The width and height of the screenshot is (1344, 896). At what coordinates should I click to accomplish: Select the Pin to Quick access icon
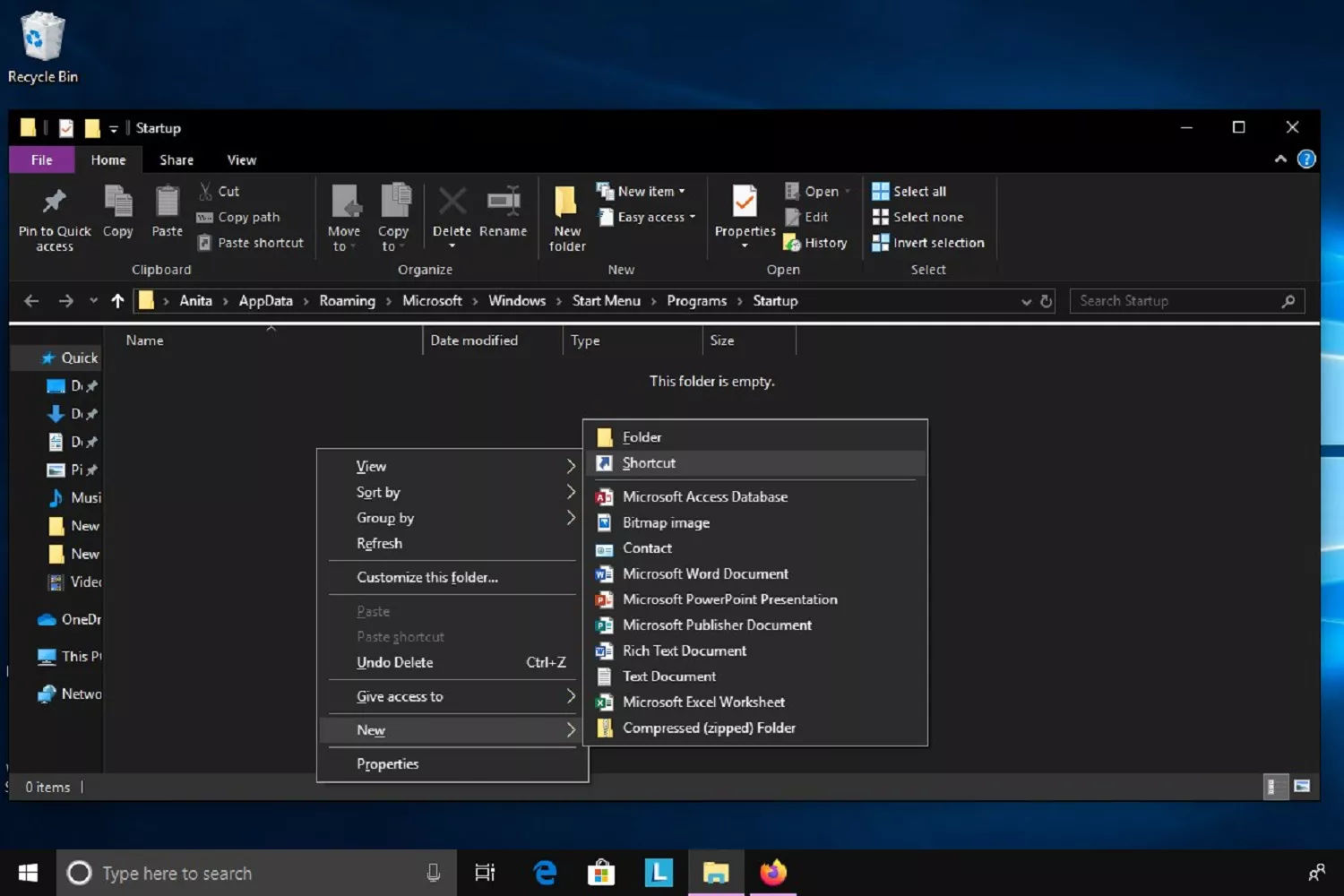(53, 215)
